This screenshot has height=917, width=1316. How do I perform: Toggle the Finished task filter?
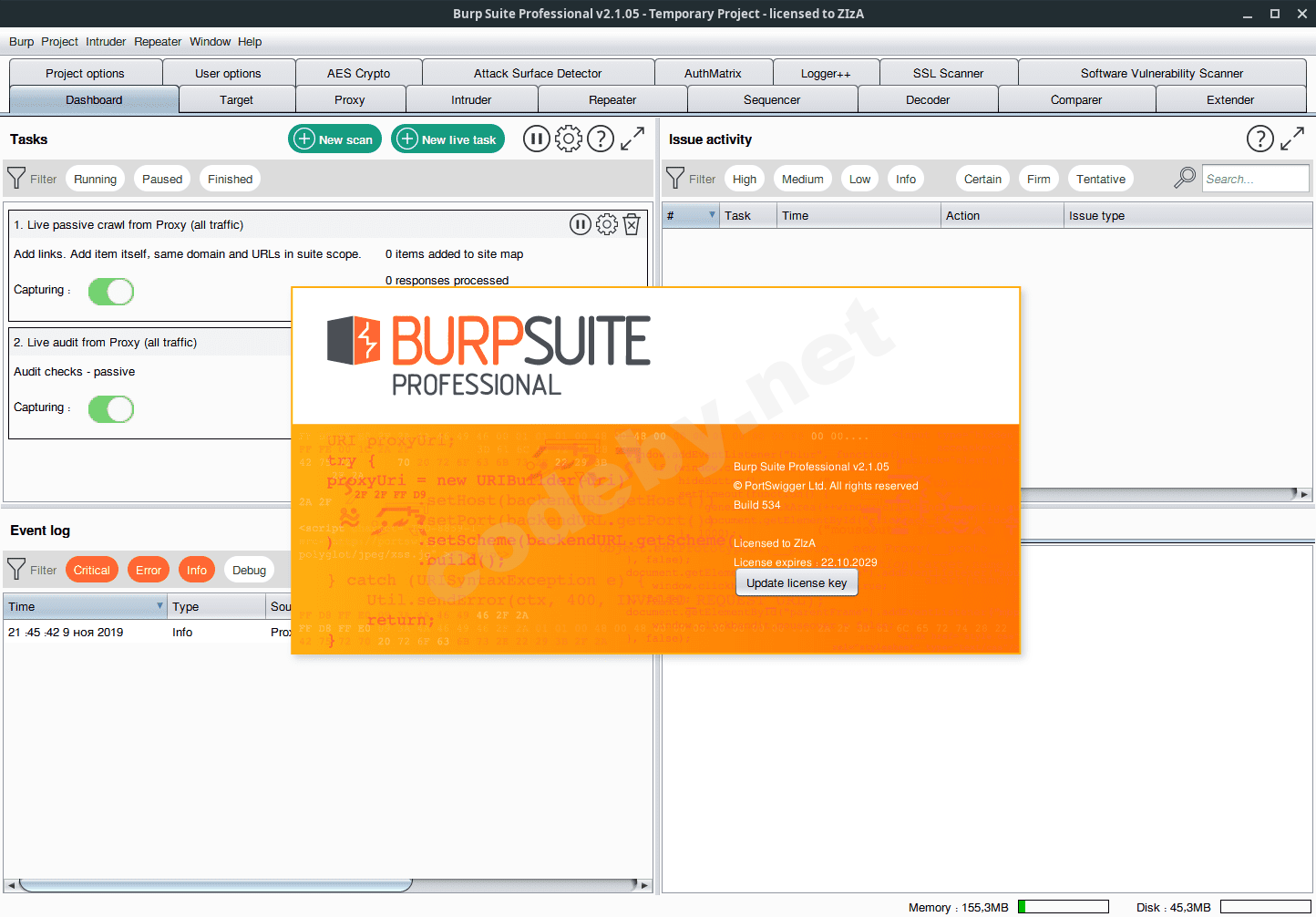tap(230, 179)
